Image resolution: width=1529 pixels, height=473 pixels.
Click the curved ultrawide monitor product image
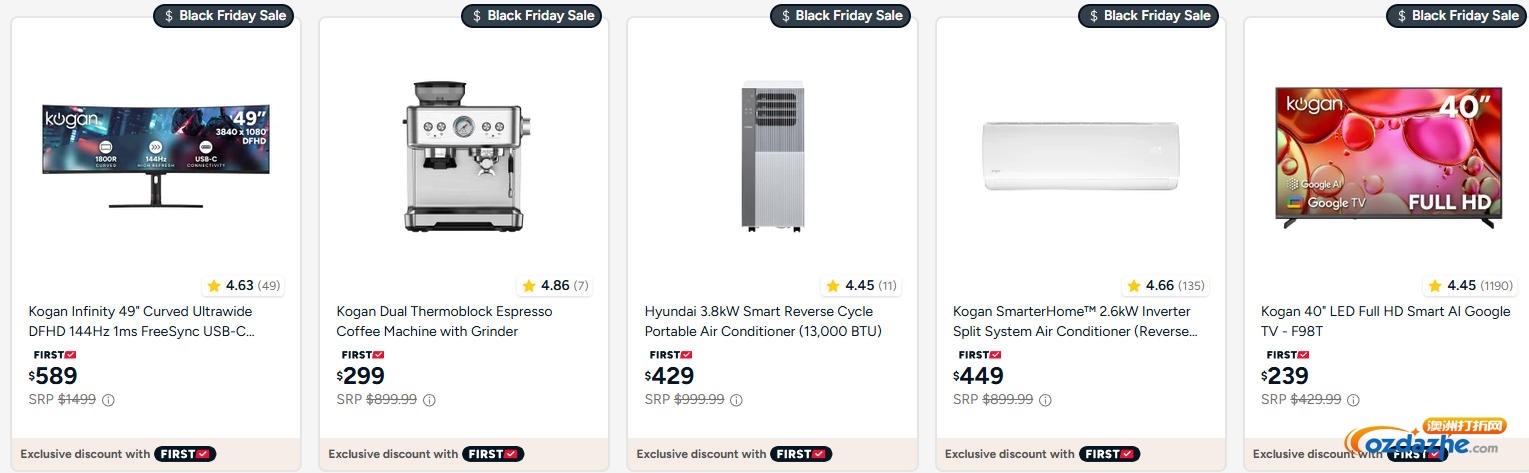point(155,155)
